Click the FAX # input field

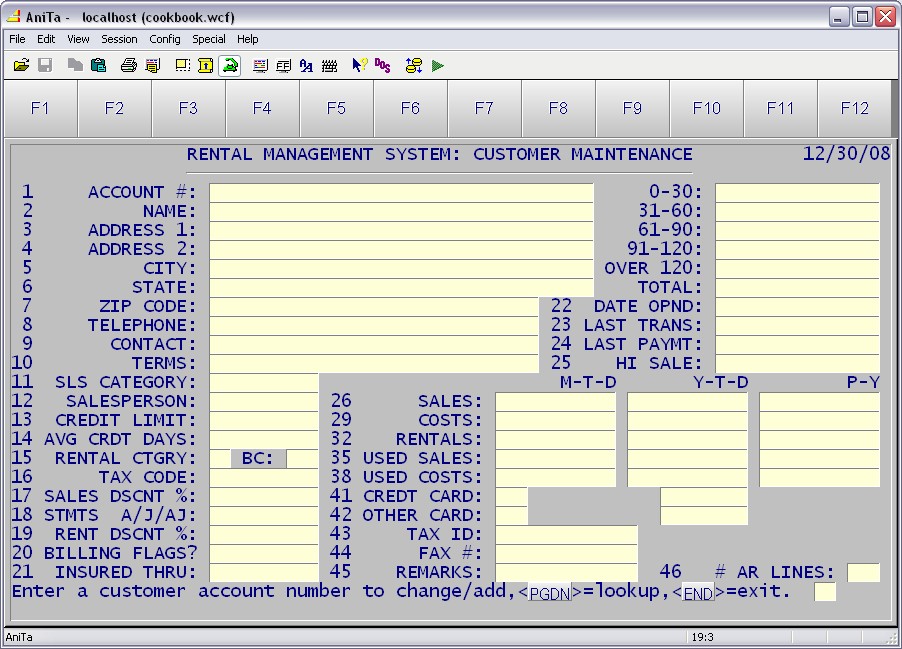coord(566,553)
